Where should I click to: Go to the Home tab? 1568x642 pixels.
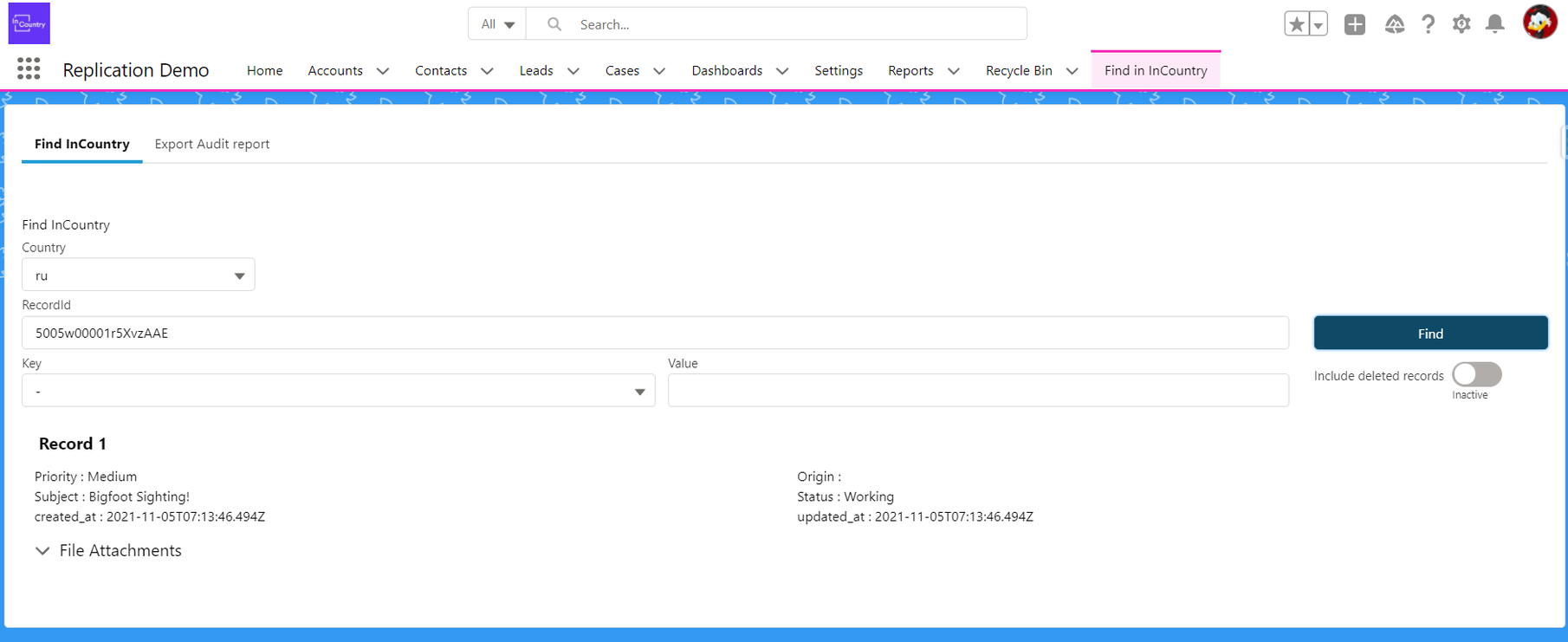coord(264,70)
